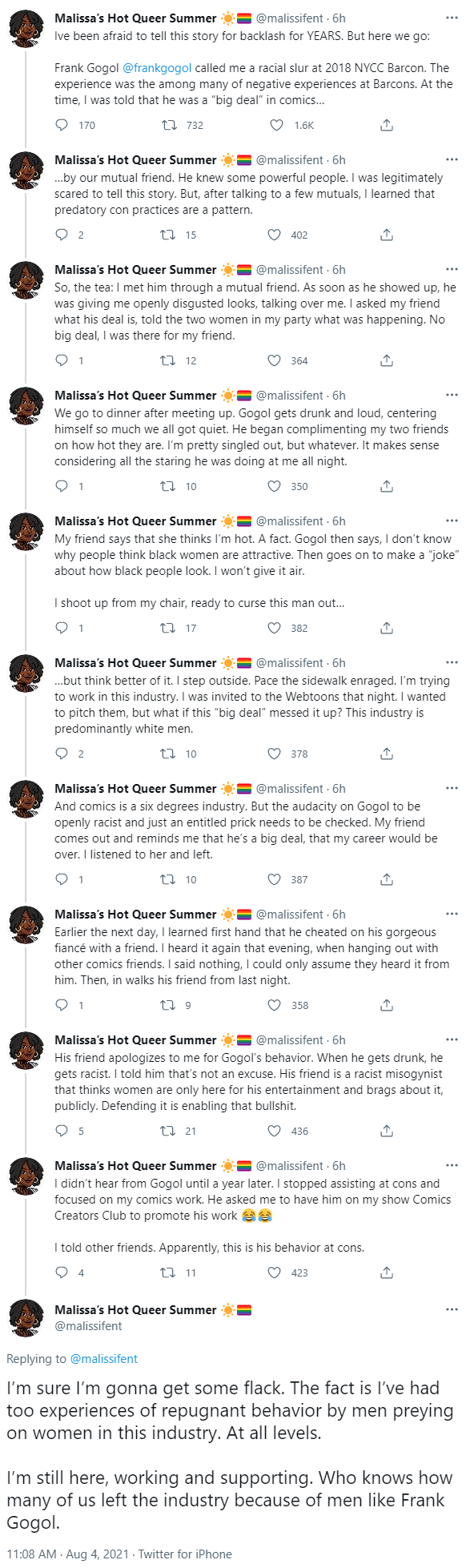Reply to the tweet with 5 replies
The image size is (470, 1568).
[x=62, y=1131]
